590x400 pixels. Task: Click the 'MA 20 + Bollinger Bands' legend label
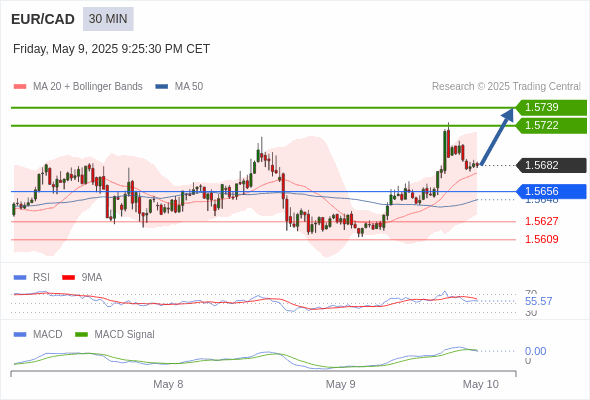pyautogui.click(x=88, y=87)
